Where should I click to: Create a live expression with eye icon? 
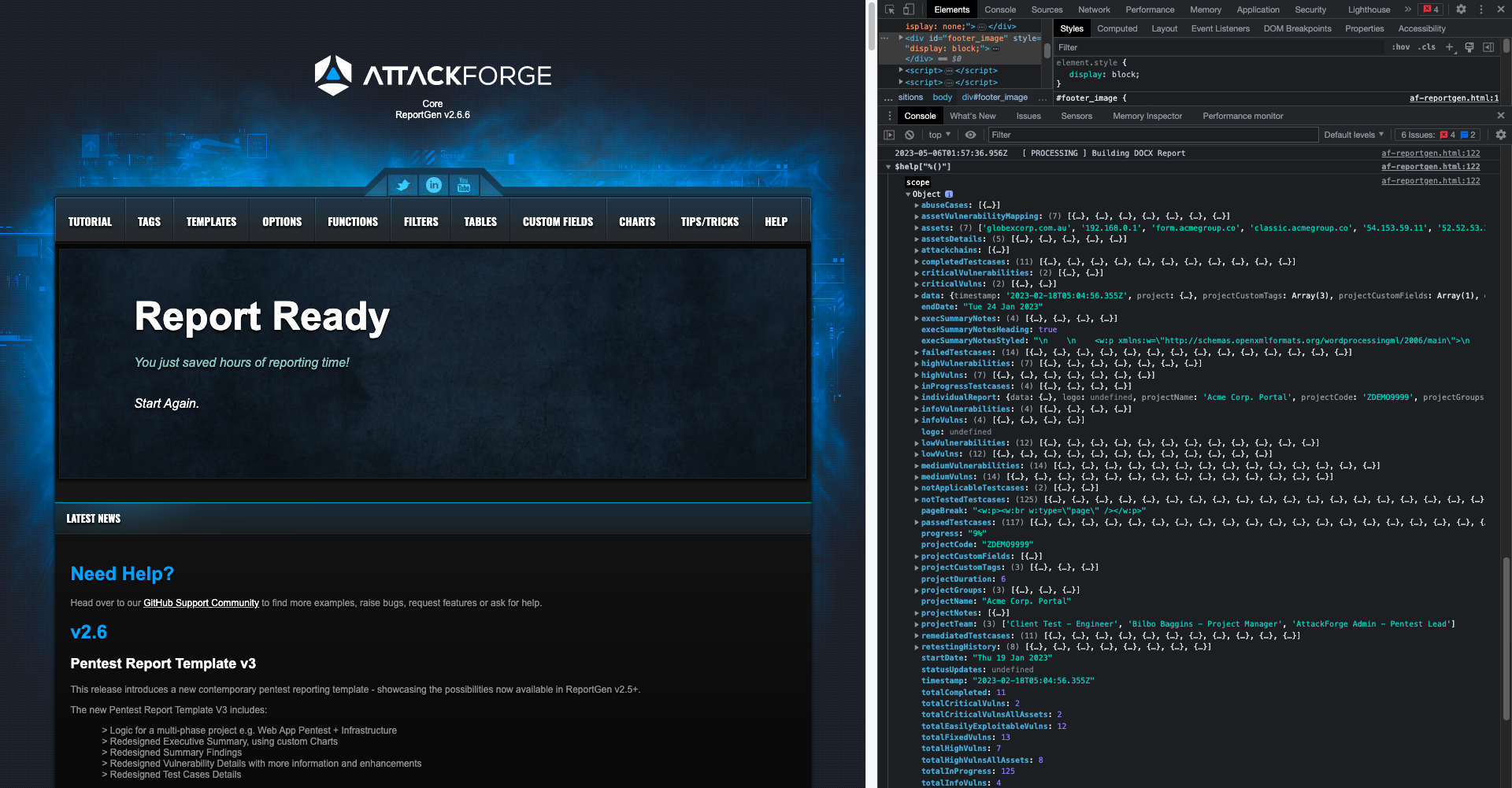click(971, 135)
